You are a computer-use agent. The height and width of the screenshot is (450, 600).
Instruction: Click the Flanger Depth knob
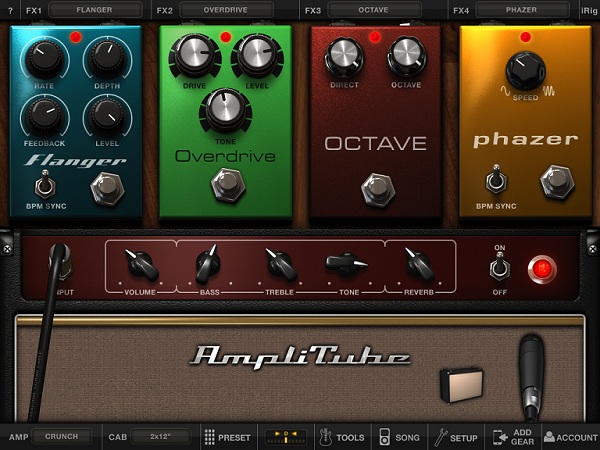(x=107, y=59)
